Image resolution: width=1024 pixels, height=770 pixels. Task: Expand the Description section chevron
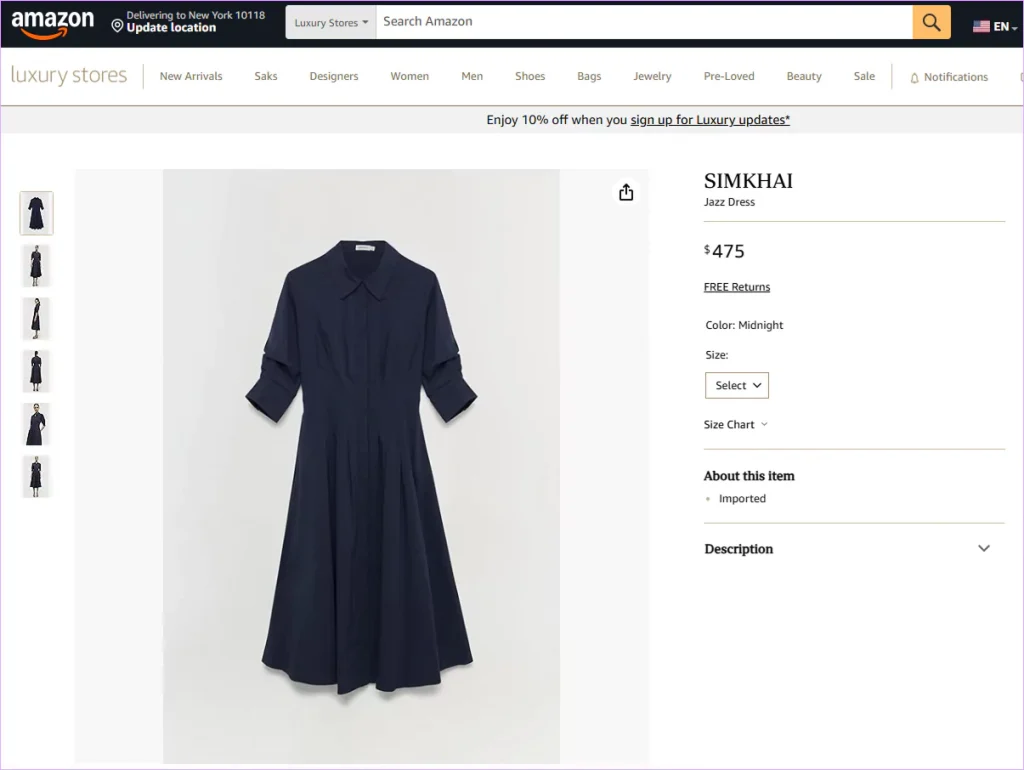tap(984, 549)
